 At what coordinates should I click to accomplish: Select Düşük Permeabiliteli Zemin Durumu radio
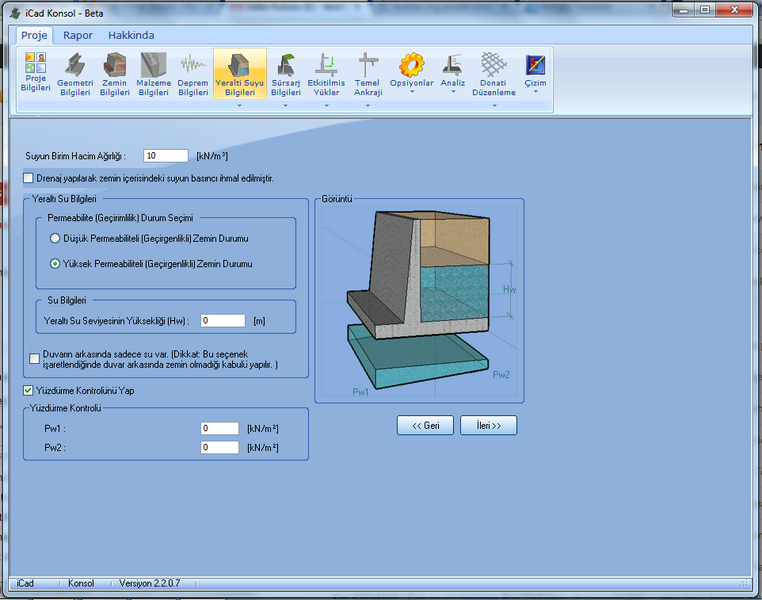[55, 238]
